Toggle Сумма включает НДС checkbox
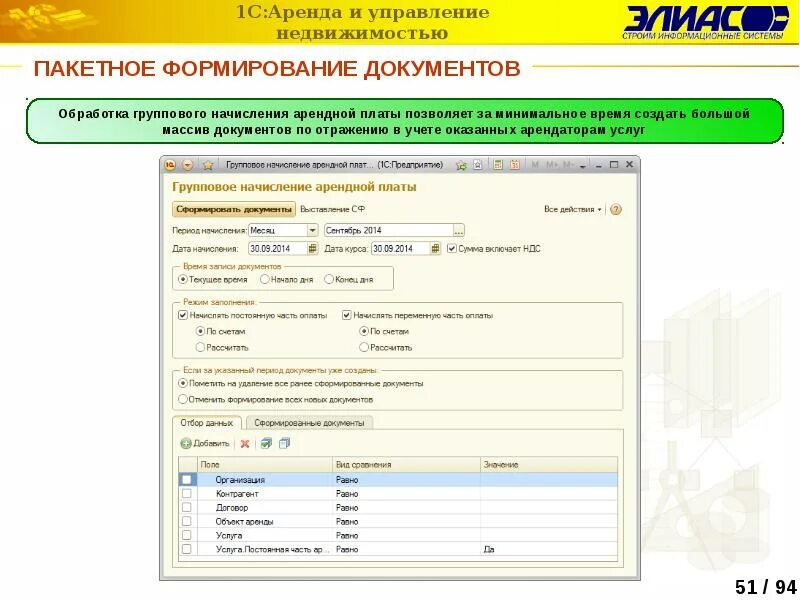The width and height of the screenshot is (800, 600). coord(452,248)
